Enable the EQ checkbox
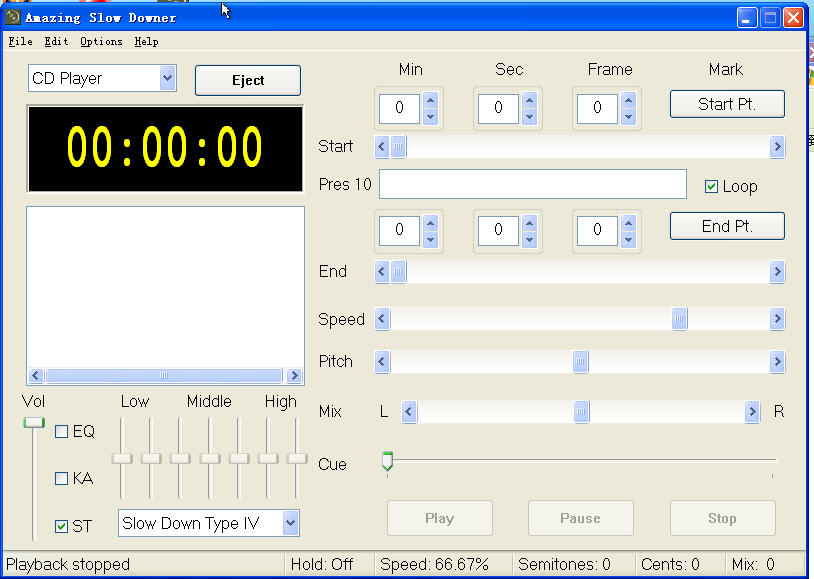This screenshot has width=814, height=579. (x=62, y=432)
